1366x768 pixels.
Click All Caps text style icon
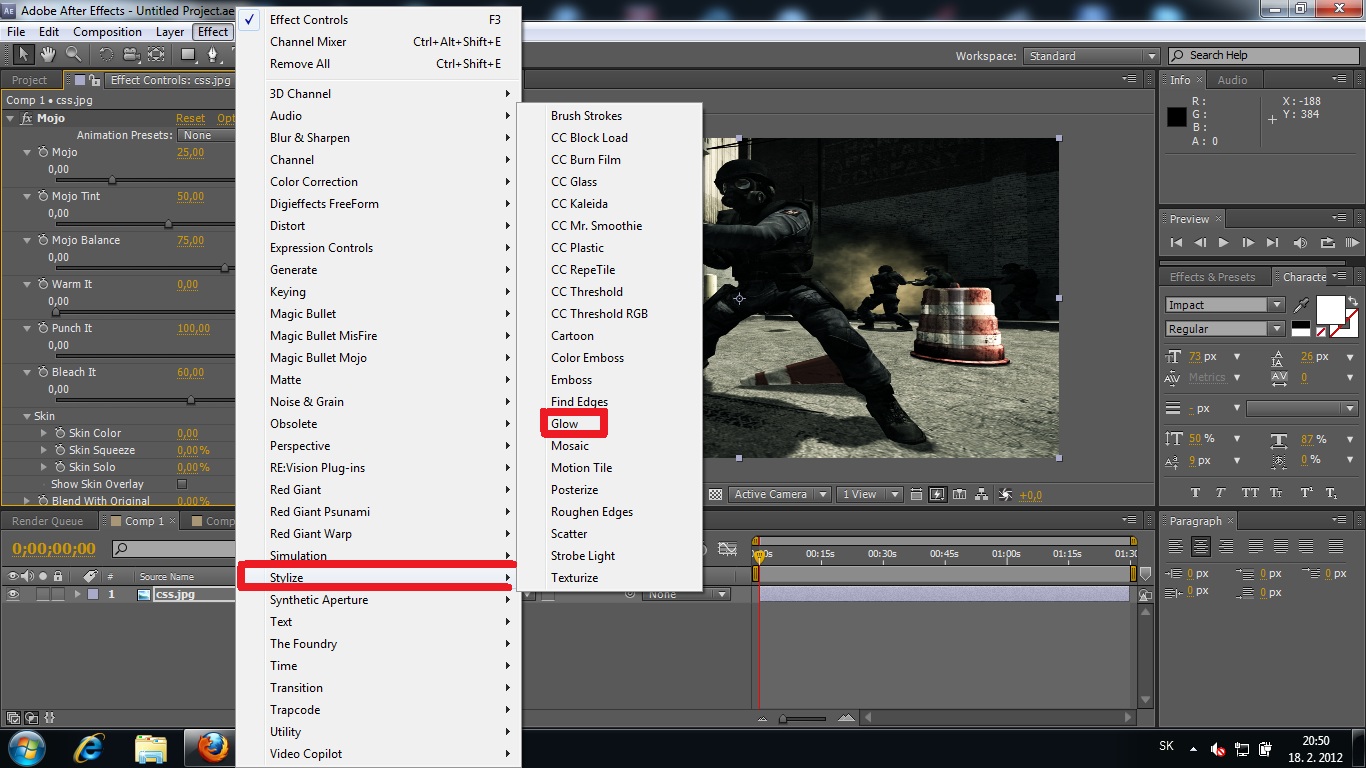pos(1250,493)
